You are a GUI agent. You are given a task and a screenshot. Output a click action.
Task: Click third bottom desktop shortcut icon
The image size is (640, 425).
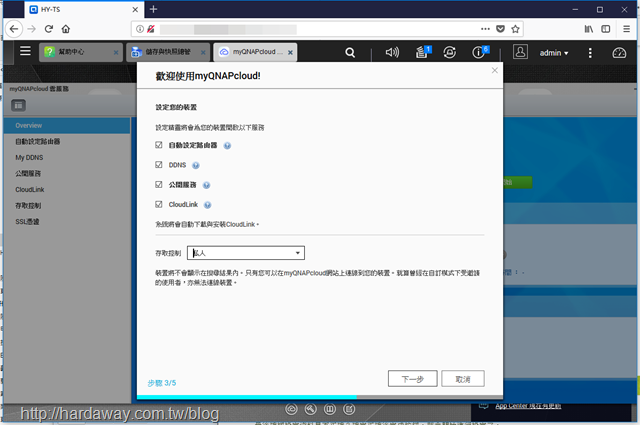[x=330, y=409]
